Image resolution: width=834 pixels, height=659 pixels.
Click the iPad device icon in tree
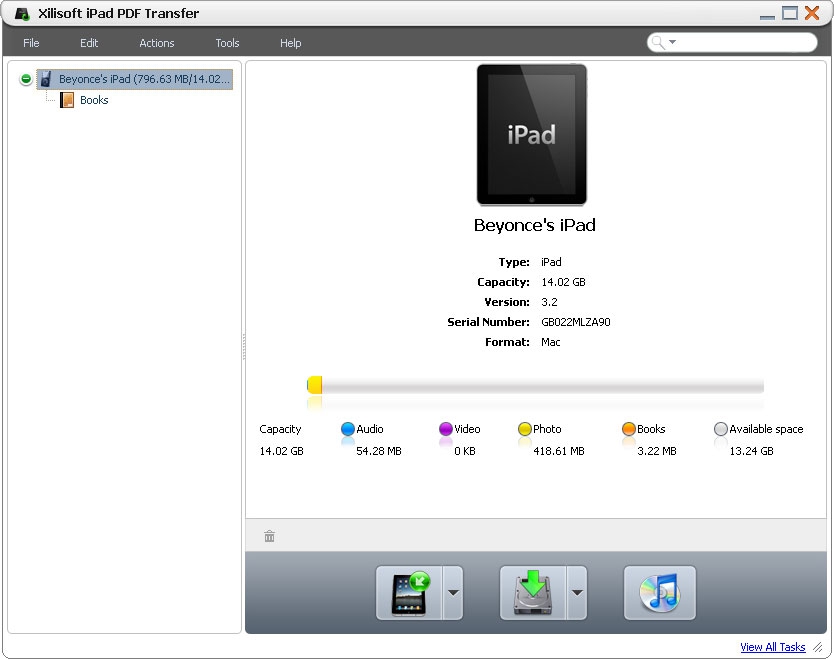pyautogui.click(x=46, y=79)
